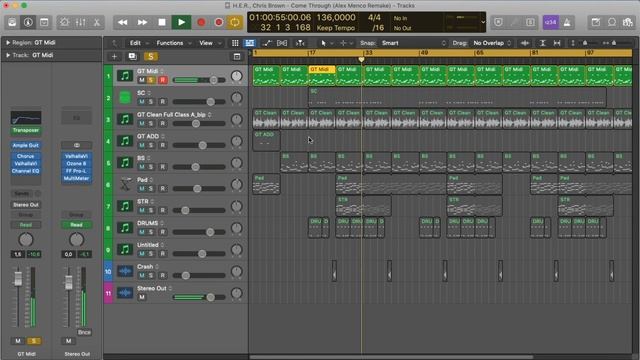Toggle horizontal auto zoom icon

point(557,43)
